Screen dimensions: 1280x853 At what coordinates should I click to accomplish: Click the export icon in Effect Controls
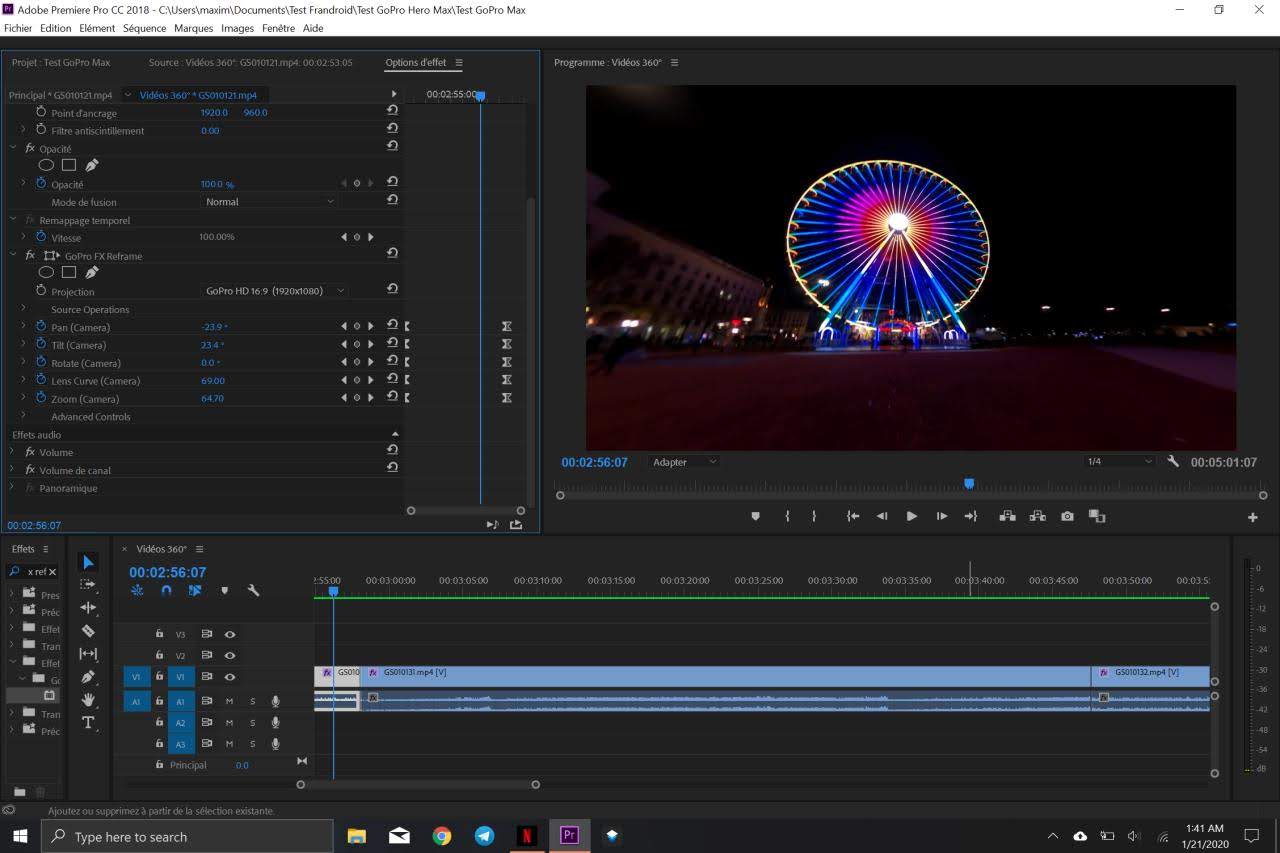[x=516, y=524]
